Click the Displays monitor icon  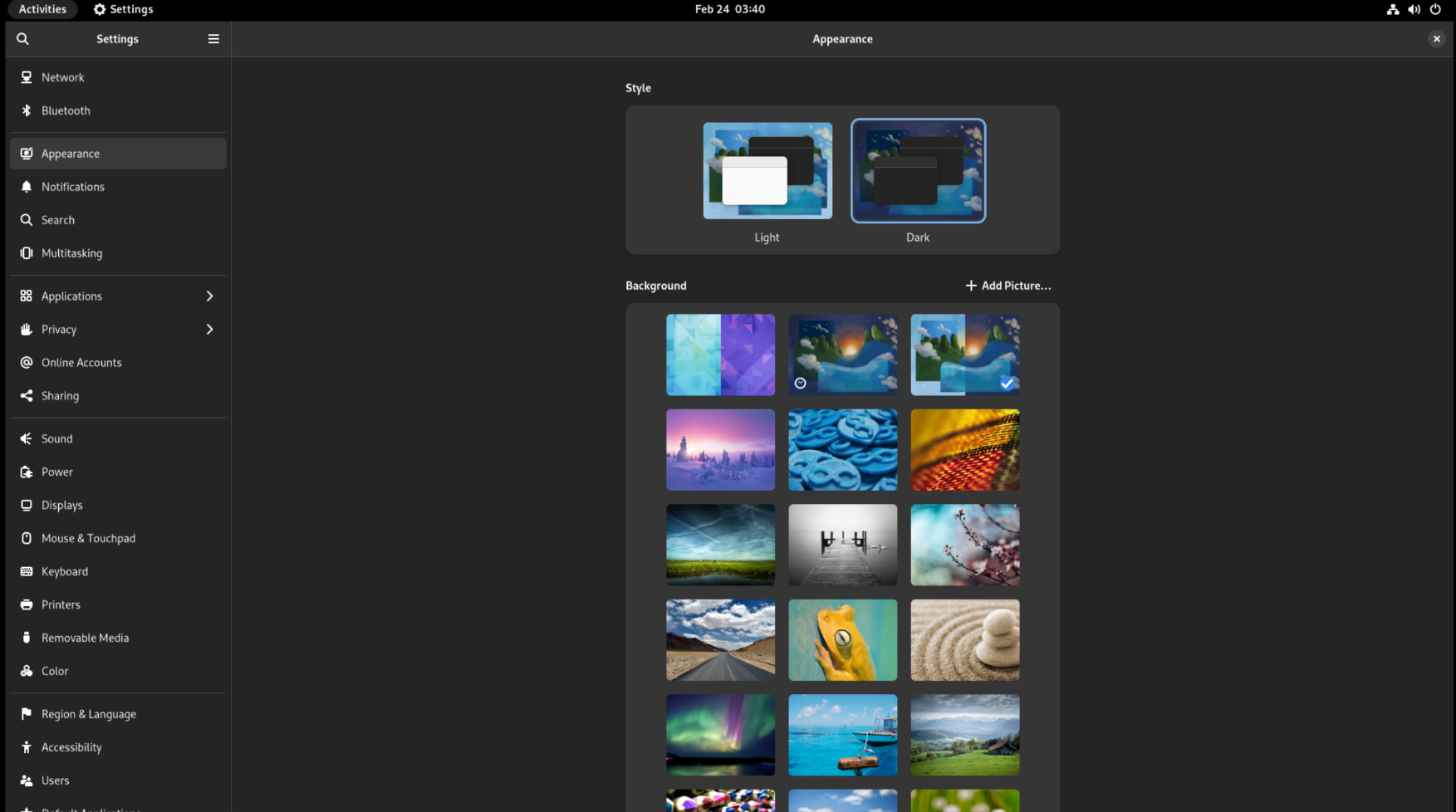27,505
